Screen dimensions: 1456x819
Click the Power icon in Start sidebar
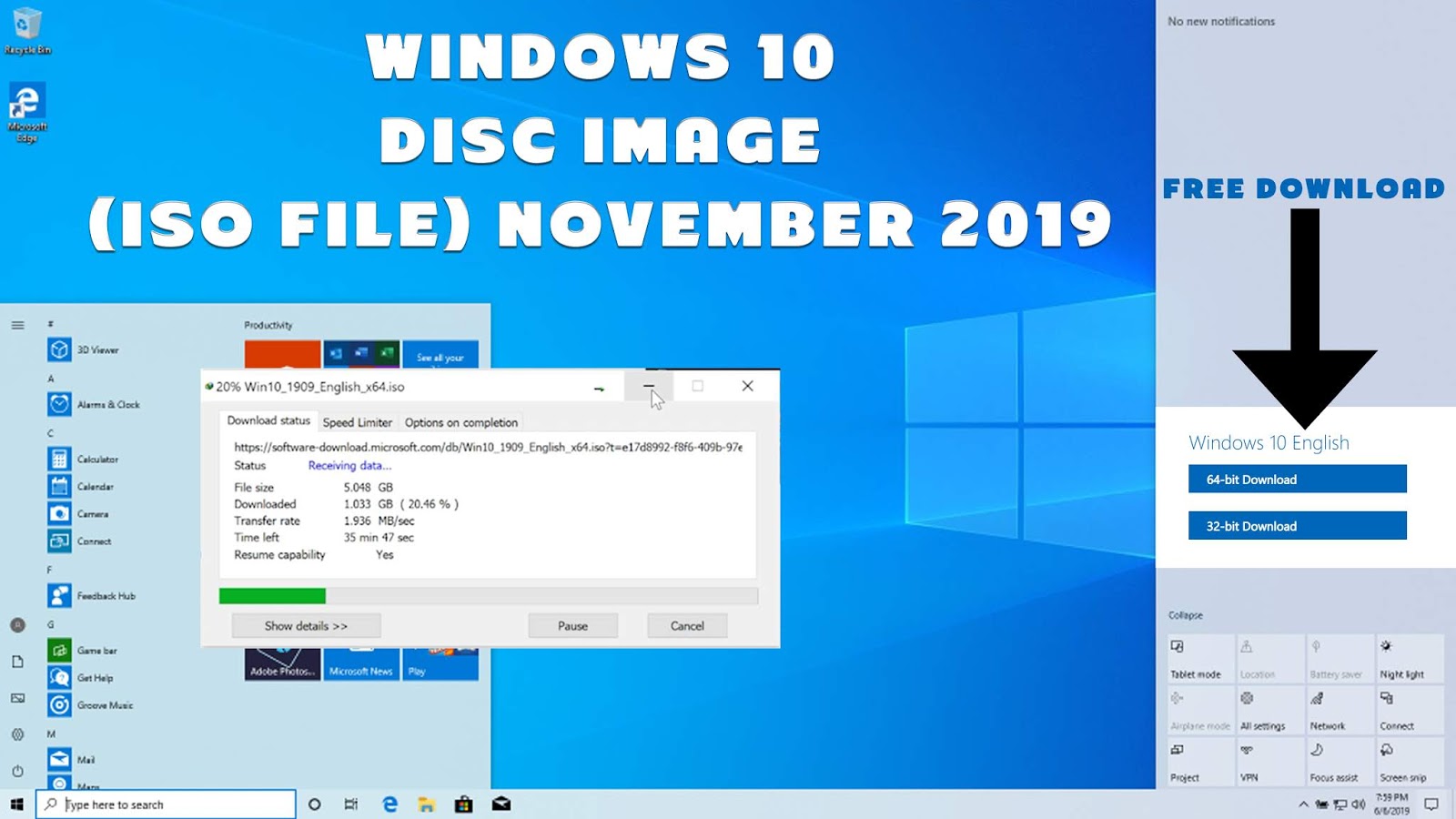17,771
